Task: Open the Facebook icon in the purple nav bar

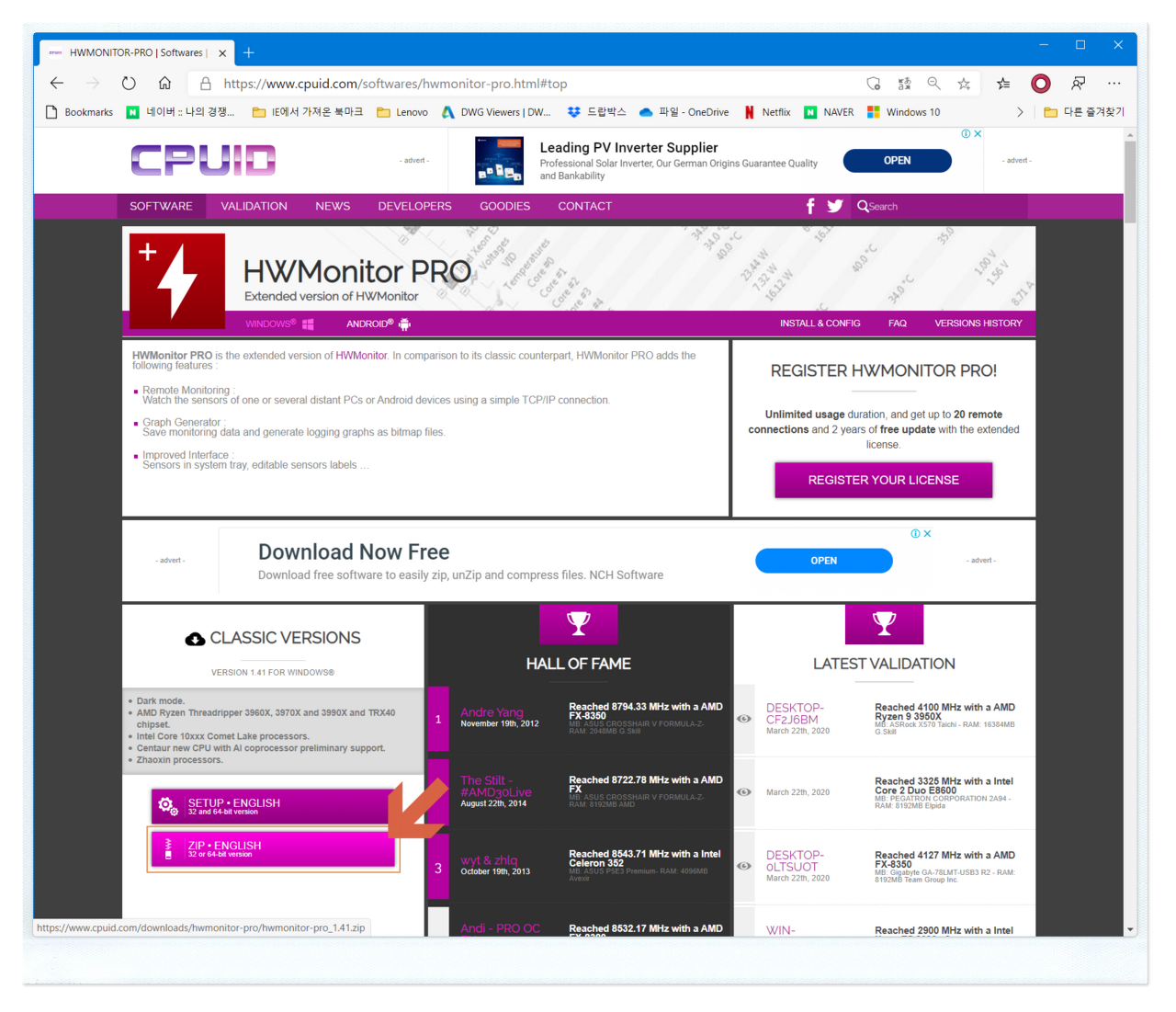Action: pos(810,206)
